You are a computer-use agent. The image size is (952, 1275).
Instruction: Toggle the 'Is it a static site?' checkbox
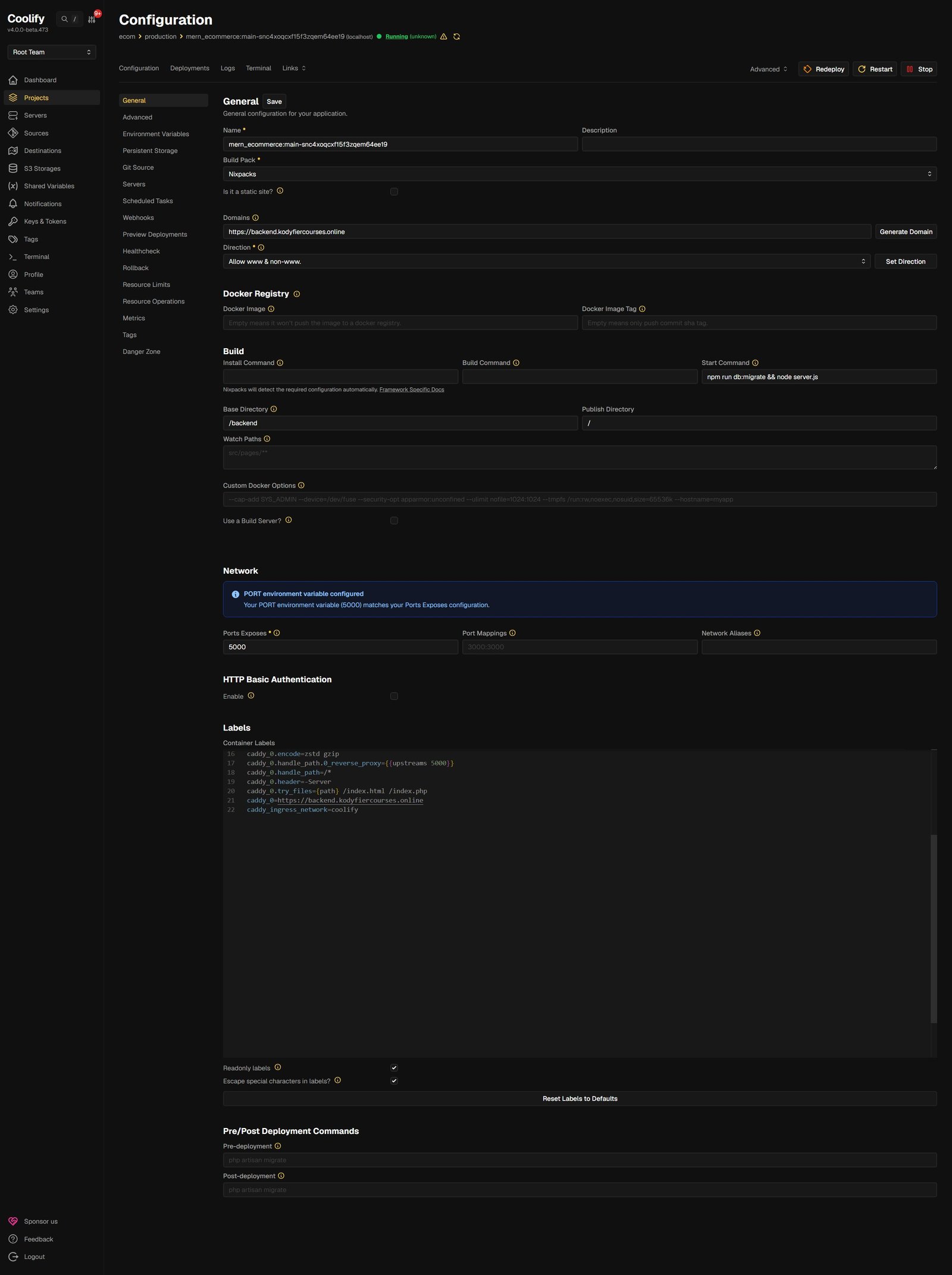(x=394, y=192)
